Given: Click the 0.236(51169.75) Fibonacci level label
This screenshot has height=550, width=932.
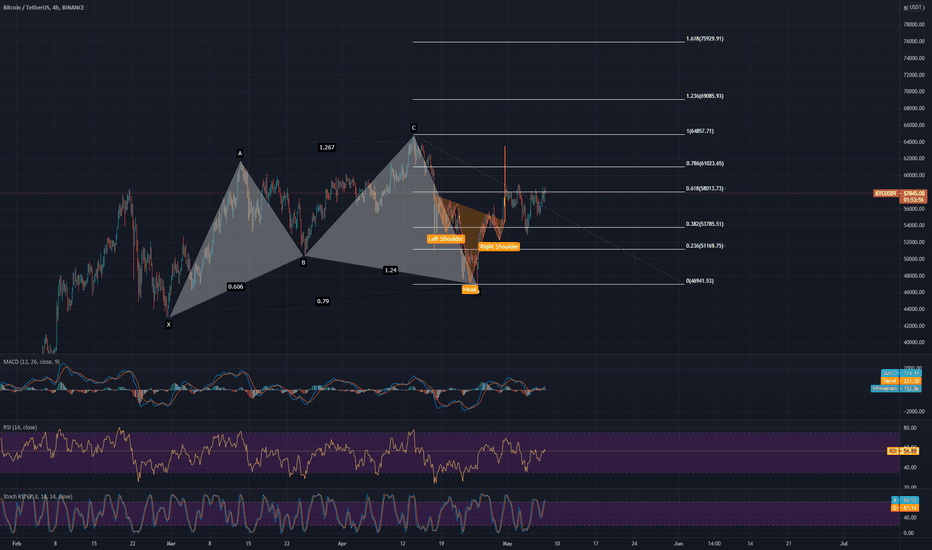Looking at the screenshot, I should pos(705,246).
